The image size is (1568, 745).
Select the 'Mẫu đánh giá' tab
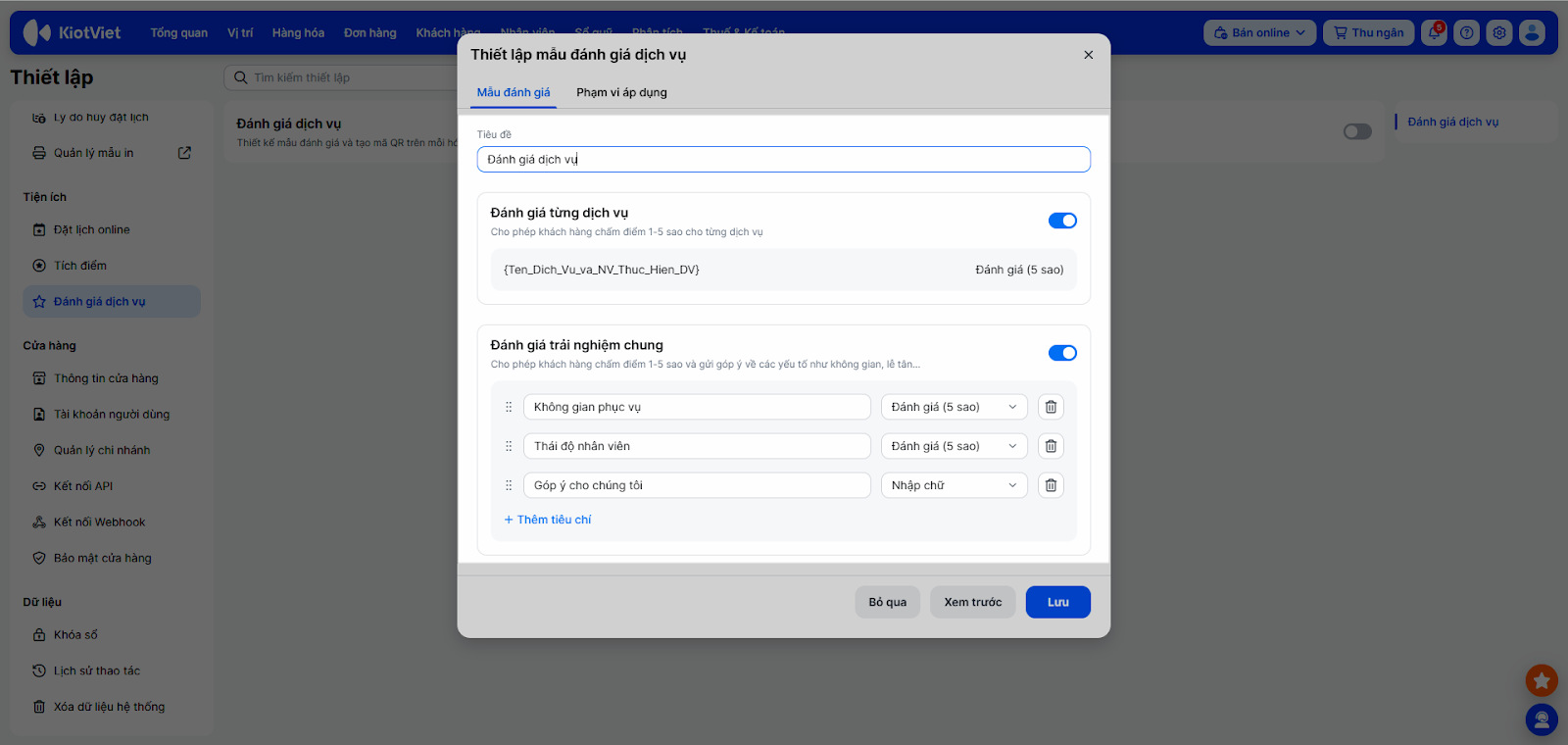514,92
